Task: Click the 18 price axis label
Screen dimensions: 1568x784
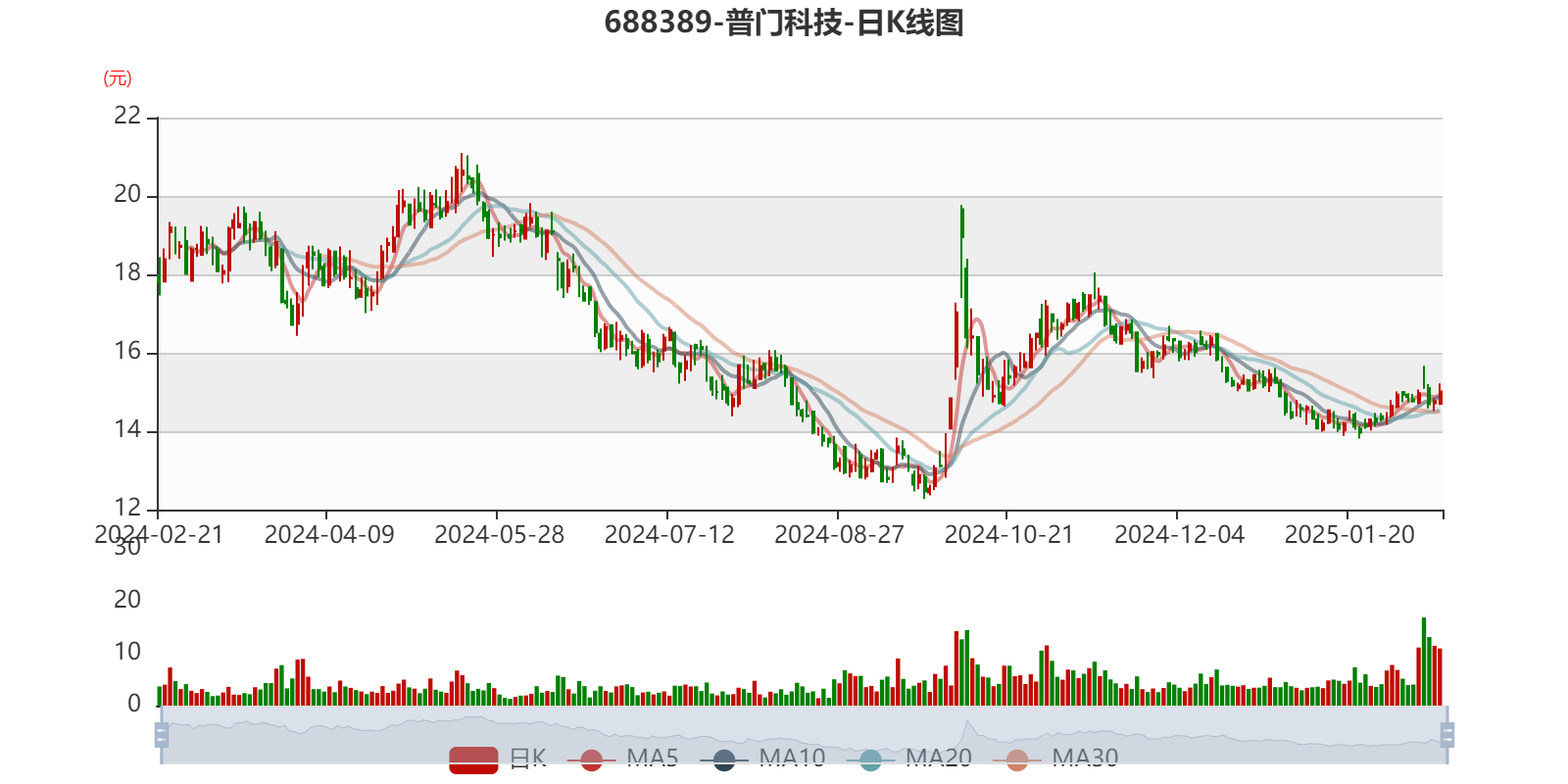Action: click(127, 272)
